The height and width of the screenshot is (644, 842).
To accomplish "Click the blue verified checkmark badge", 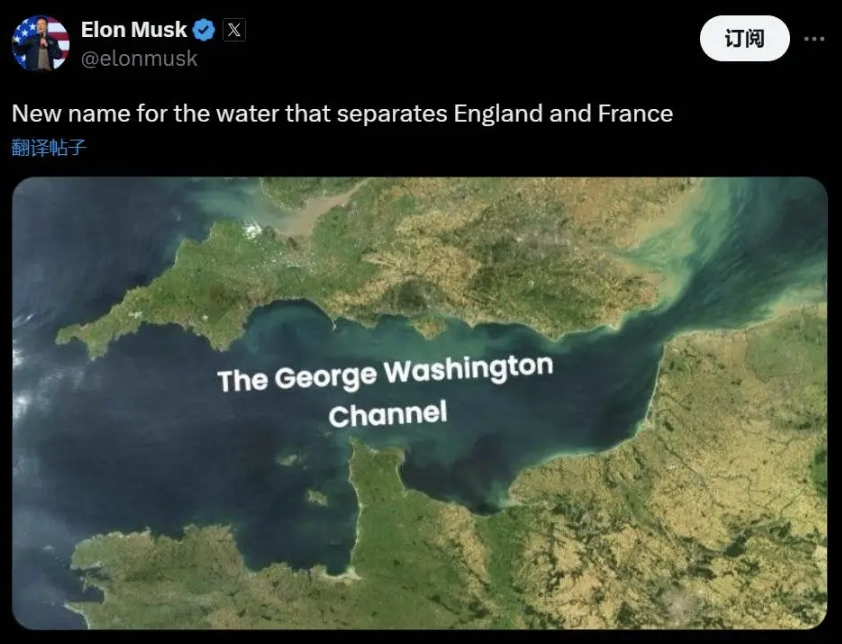I will [205, 30].
